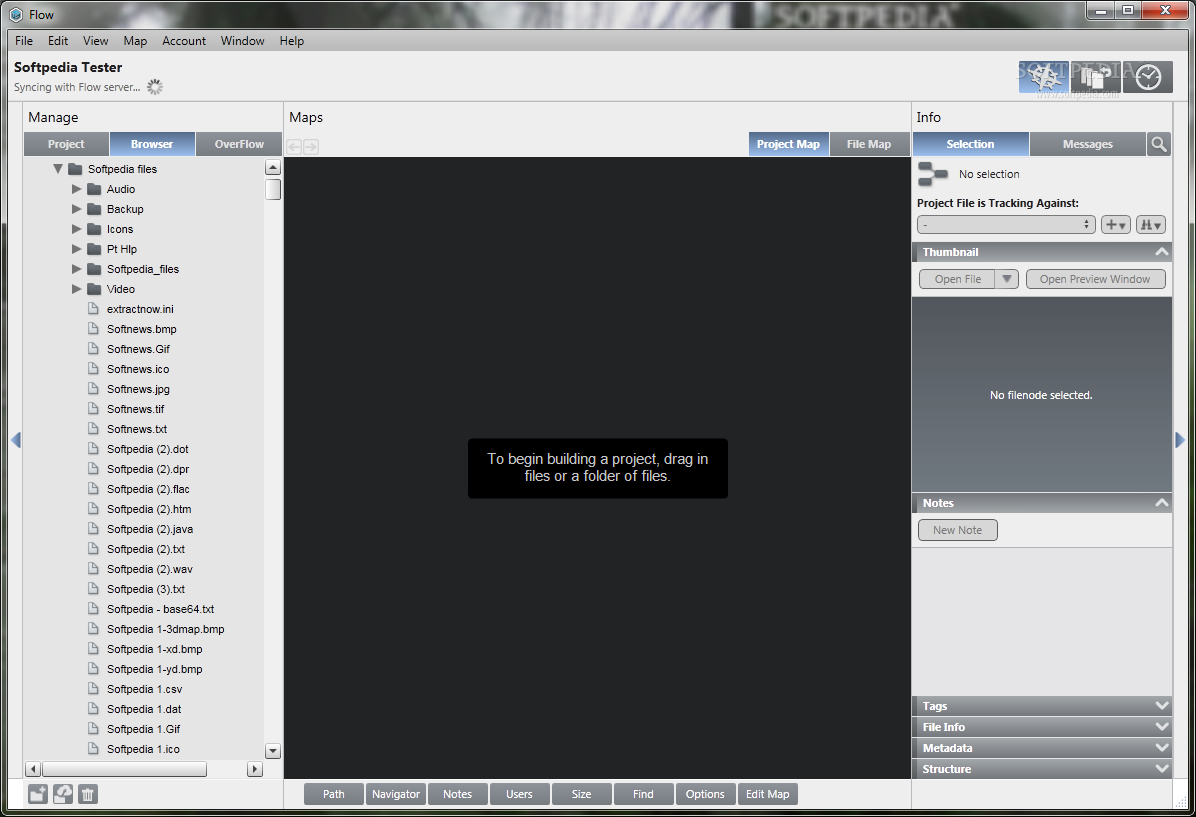The height and width of the screenshot is (817, 1196).
Task: Expand the Tags section
Action: (x=1162, y=706)
